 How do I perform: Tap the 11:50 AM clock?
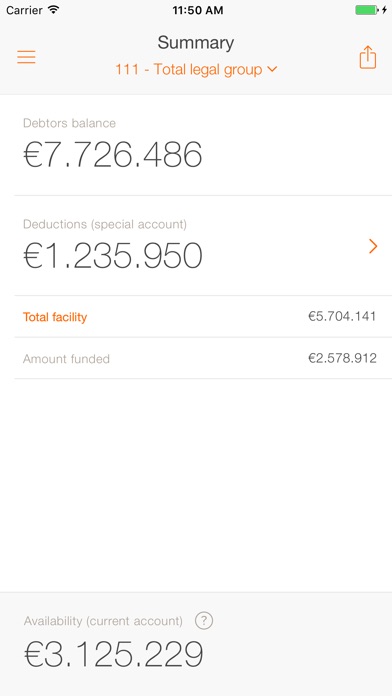coord(198,10)
